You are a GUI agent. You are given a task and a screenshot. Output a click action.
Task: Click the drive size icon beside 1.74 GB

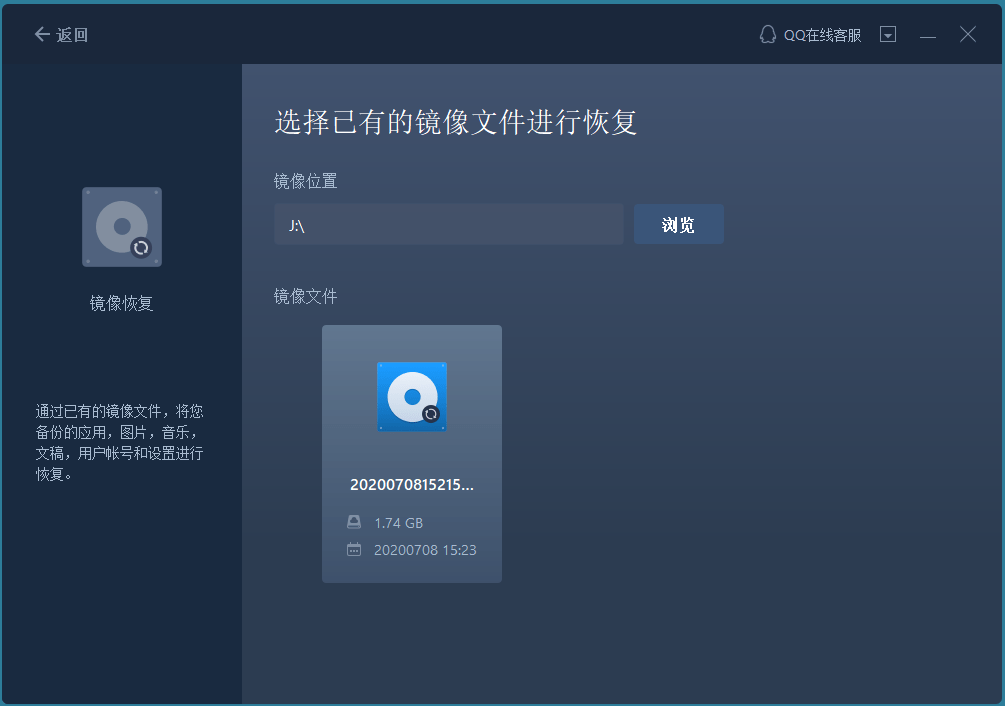click(354, 523)
